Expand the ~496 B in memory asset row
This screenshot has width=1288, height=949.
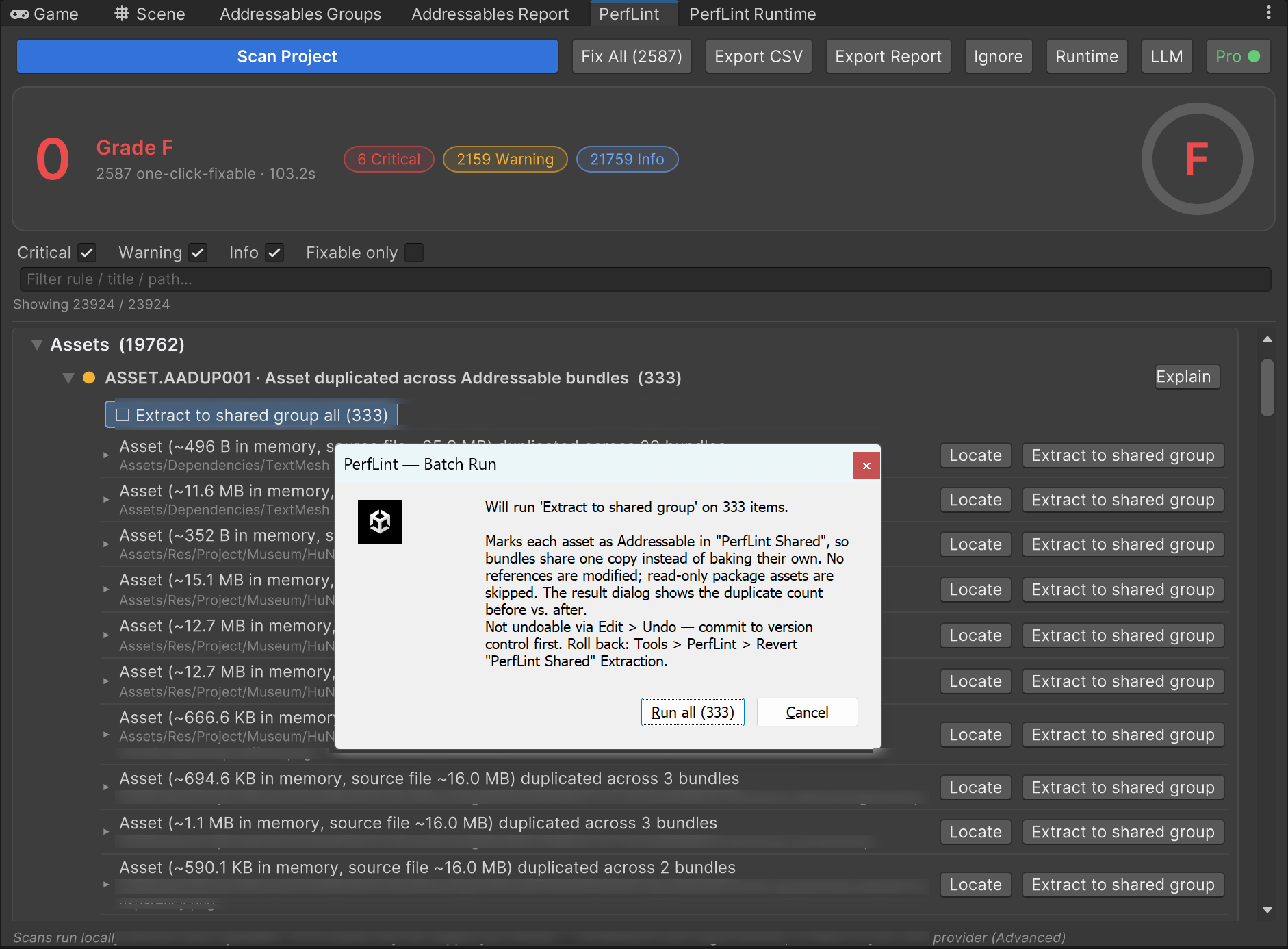tap(106, 455)
